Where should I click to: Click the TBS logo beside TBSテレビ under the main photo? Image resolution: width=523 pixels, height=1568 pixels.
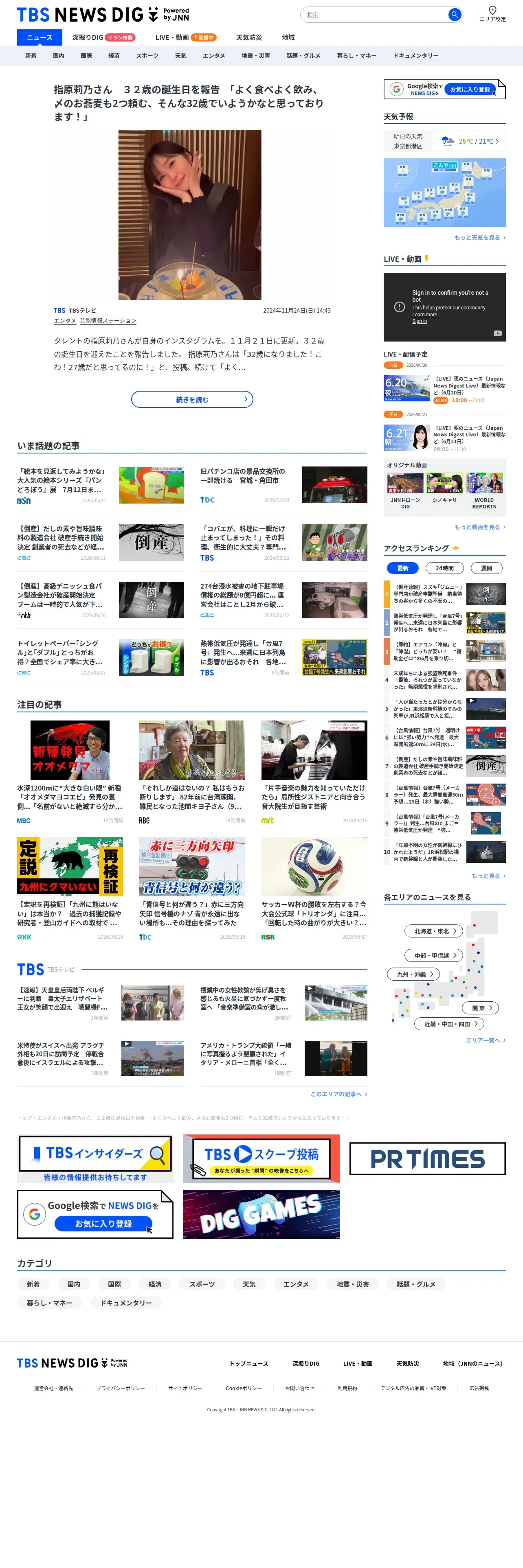coord(59,311)
